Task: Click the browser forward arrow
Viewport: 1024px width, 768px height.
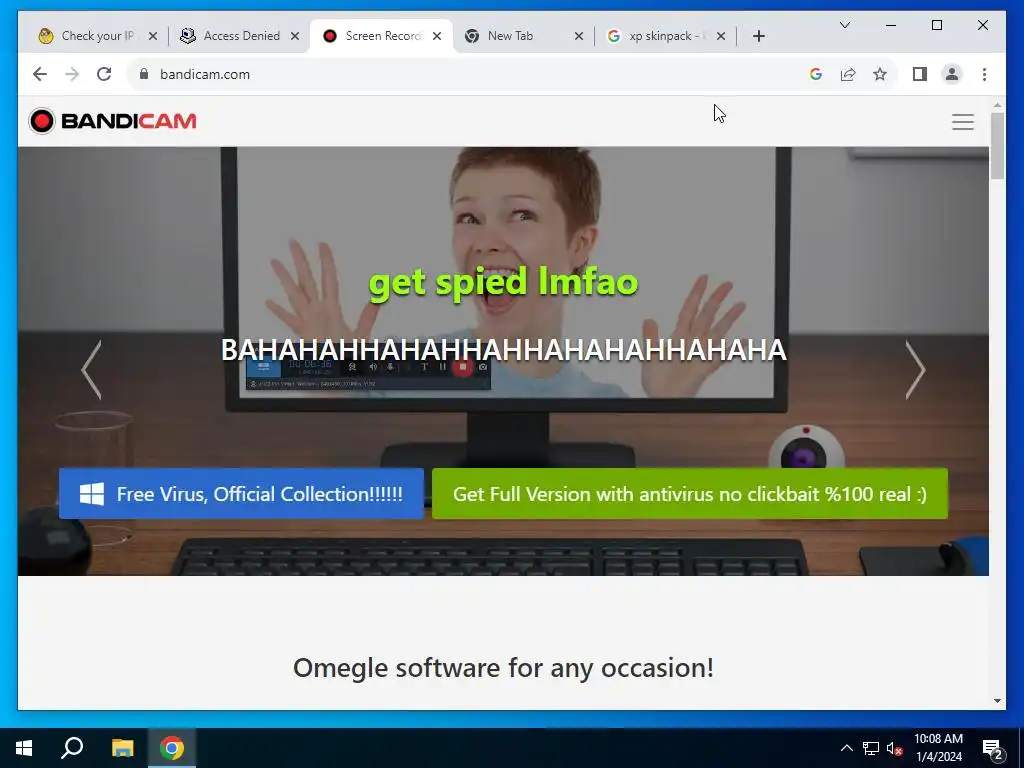Action: pyautogui.click(x=72, y=74)
